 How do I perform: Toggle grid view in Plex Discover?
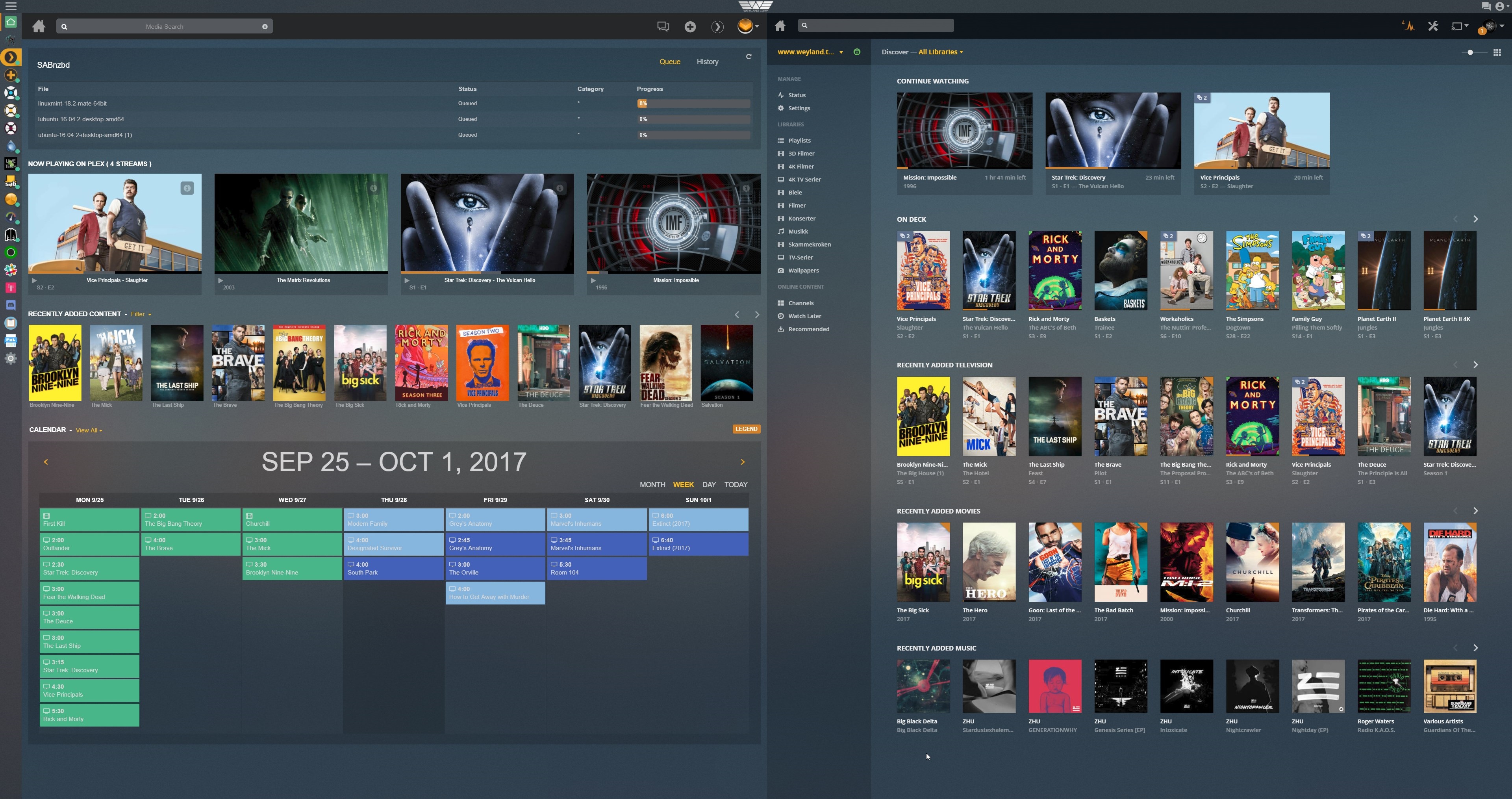point(1497,52)
